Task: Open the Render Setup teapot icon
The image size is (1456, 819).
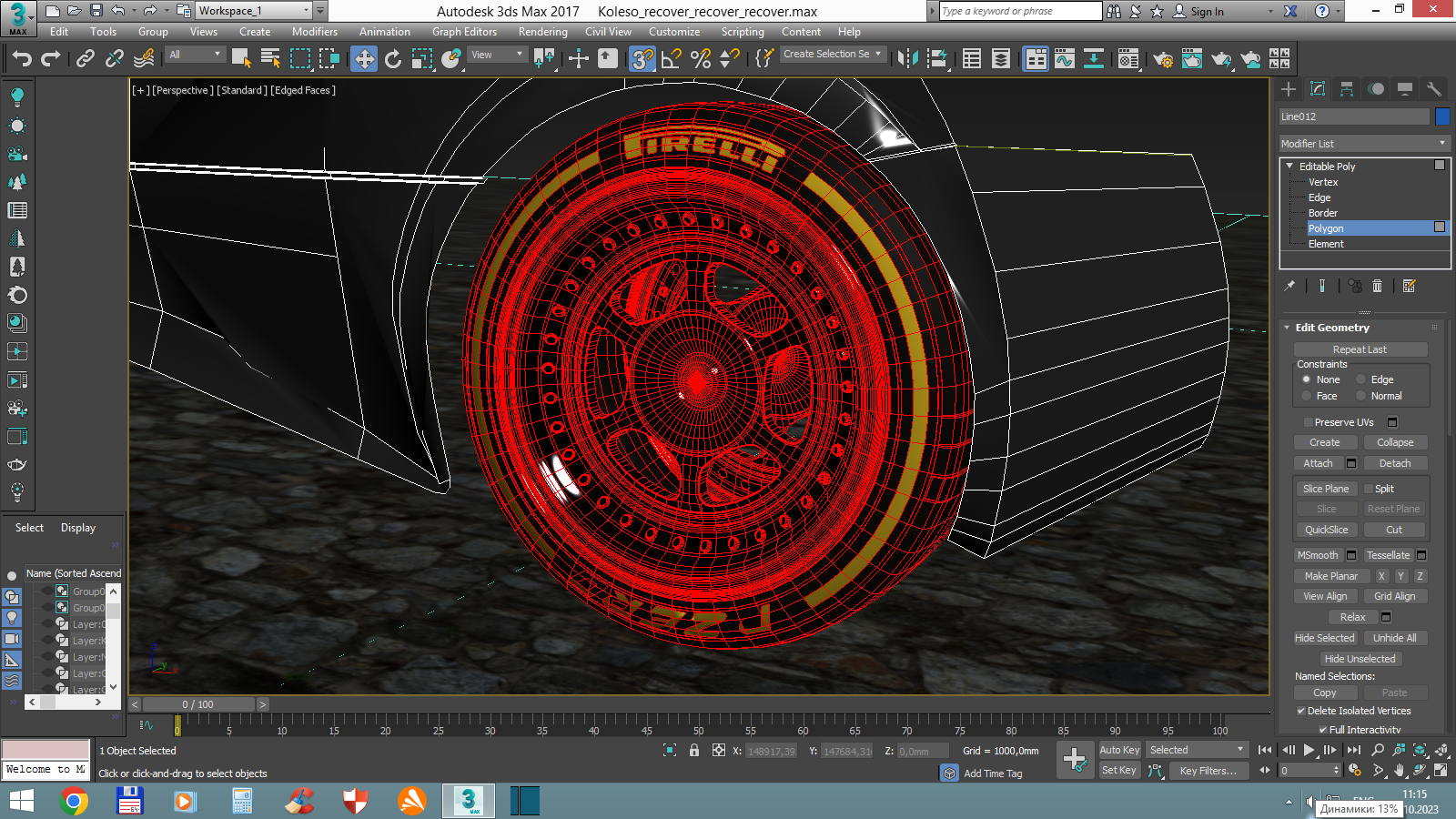Action: [1163, 59]
